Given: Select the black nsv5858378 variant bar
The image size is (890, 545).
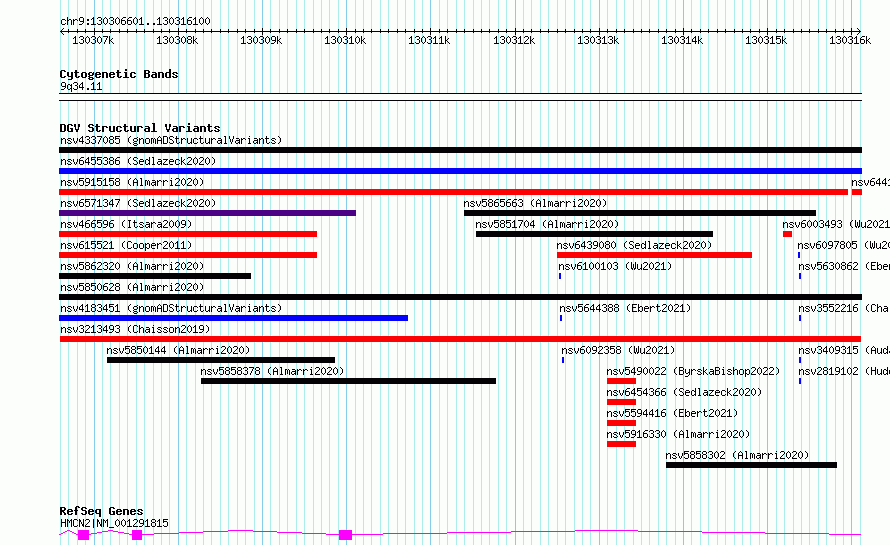Looking at the screenshot, I should [349, 381].
